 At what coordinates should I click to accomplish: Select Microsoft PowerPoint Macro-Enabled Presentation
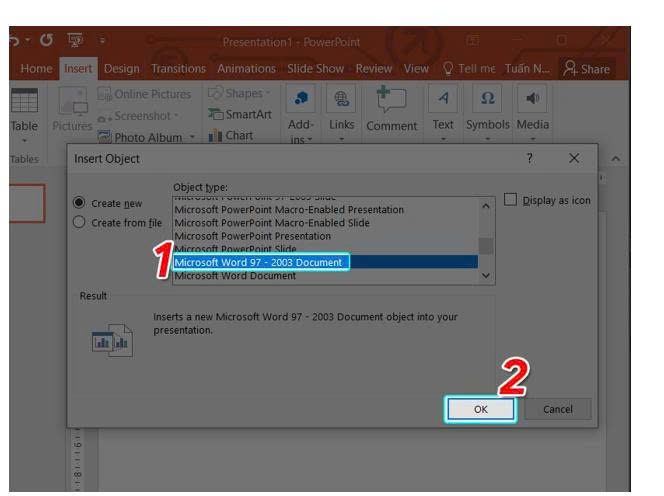pos(326,210)
